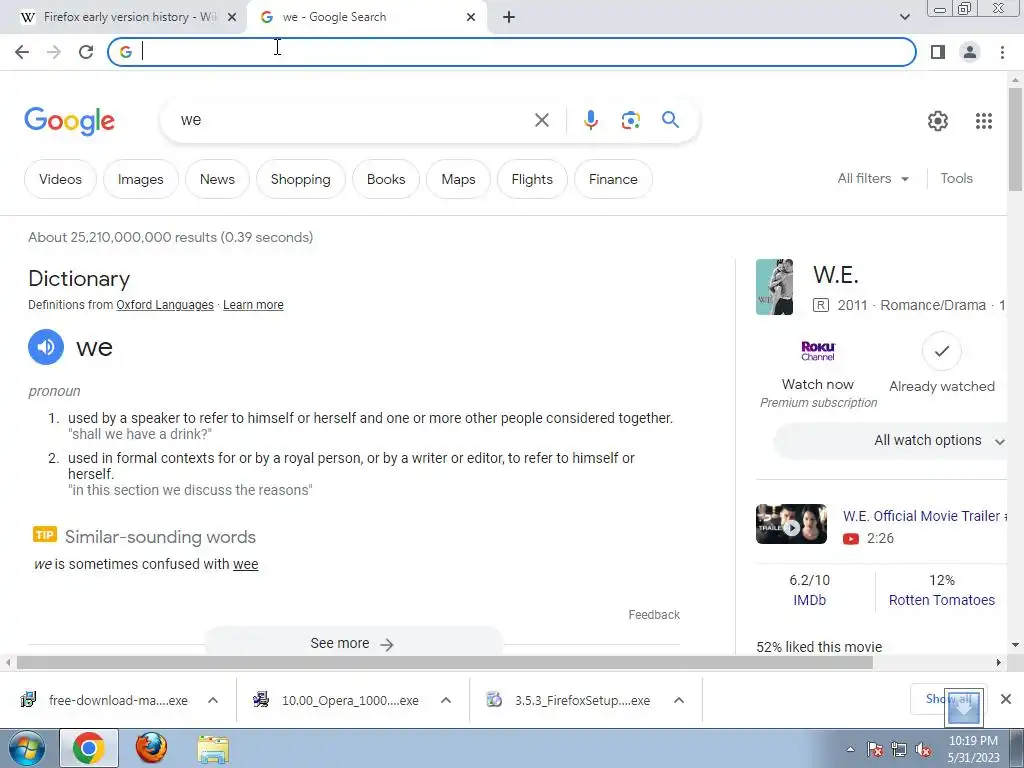
Task: Open the Chrome profile avatar
Action: click(x=970, y=52)
